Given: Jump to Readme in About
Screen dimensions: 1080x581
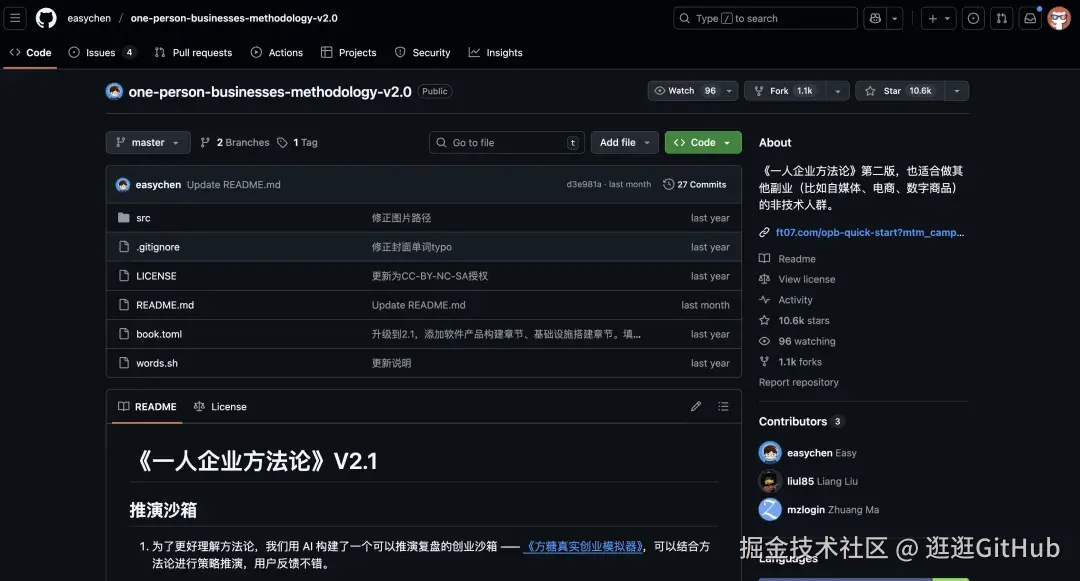Looking at the screenshot, I should [x=788, y=259].
